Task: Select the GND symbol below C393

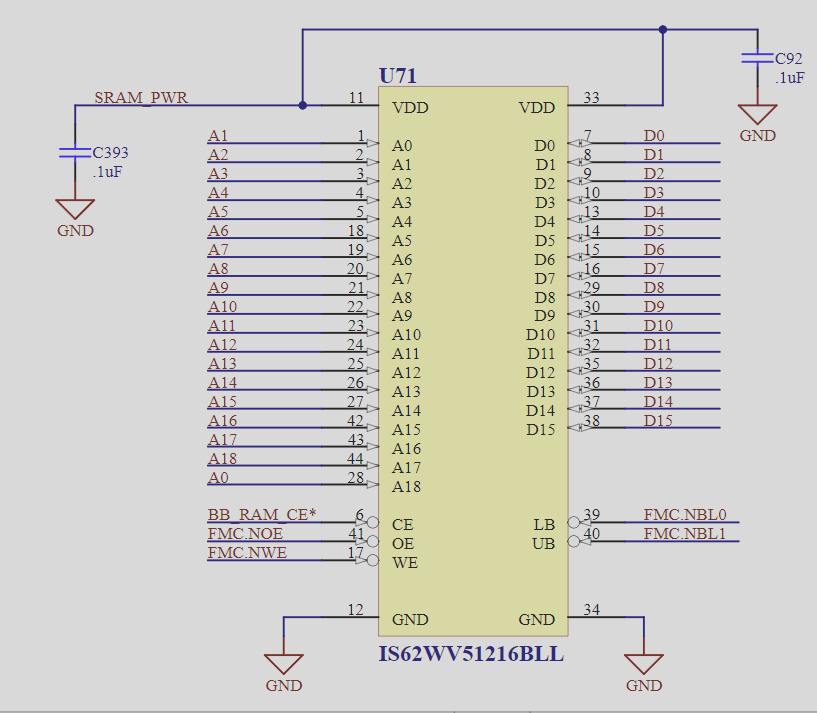Action: (73, 210)
